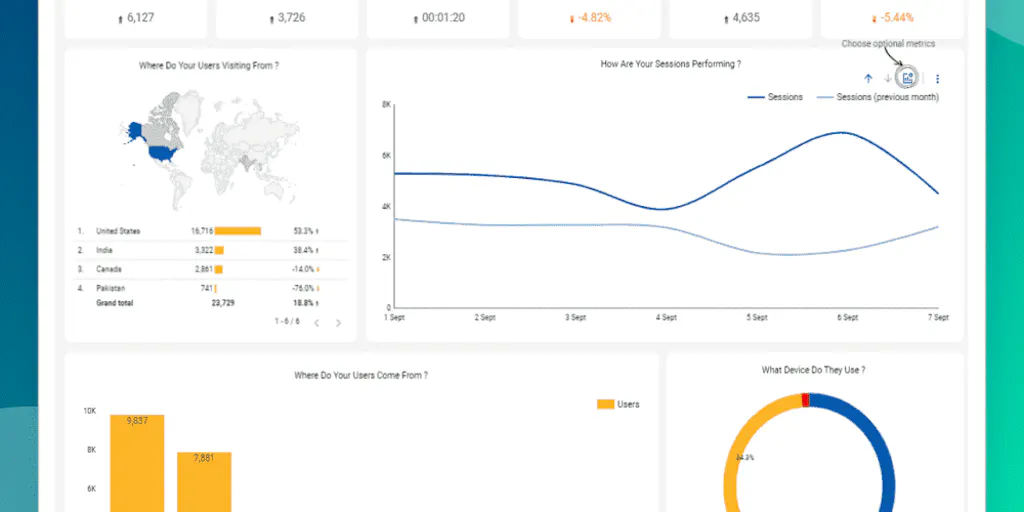Screen dimensions: 1024x512
Task: Open the three-dot more options menu
Action: tap(938, 79)
